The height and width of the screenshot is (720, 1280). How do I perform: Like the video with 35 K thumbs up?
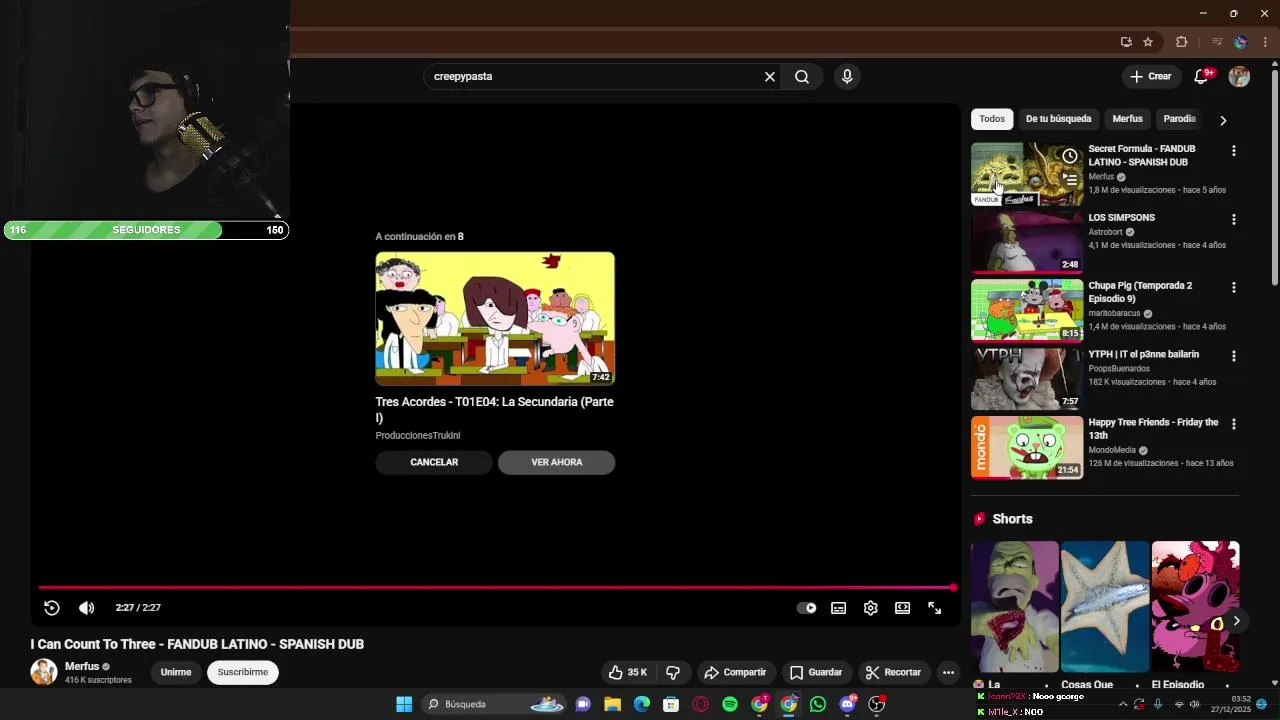(x=628, y=672)
